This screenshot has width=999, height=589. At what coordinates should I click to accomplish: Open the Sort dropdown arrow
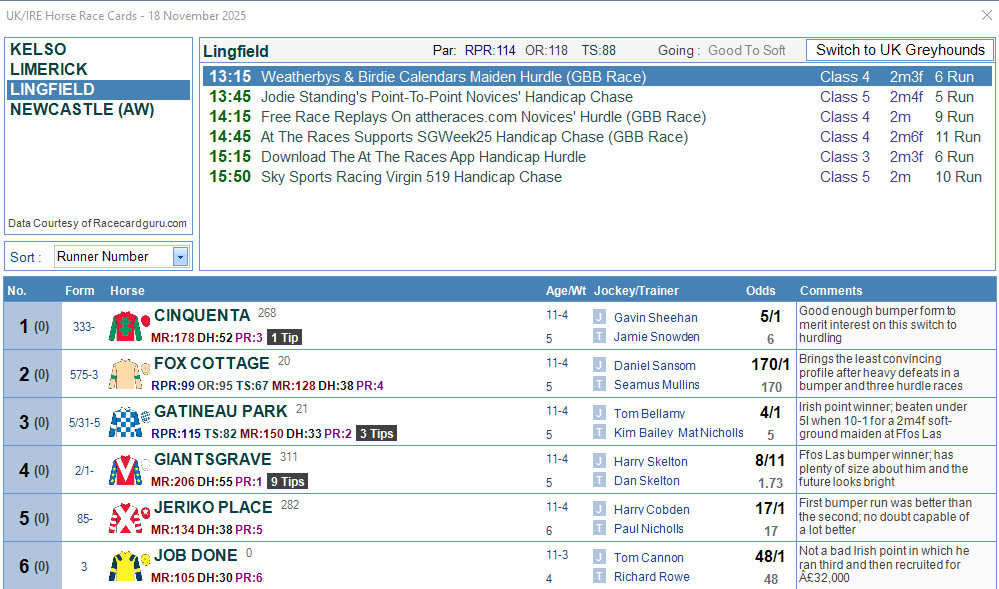[180, 257]
